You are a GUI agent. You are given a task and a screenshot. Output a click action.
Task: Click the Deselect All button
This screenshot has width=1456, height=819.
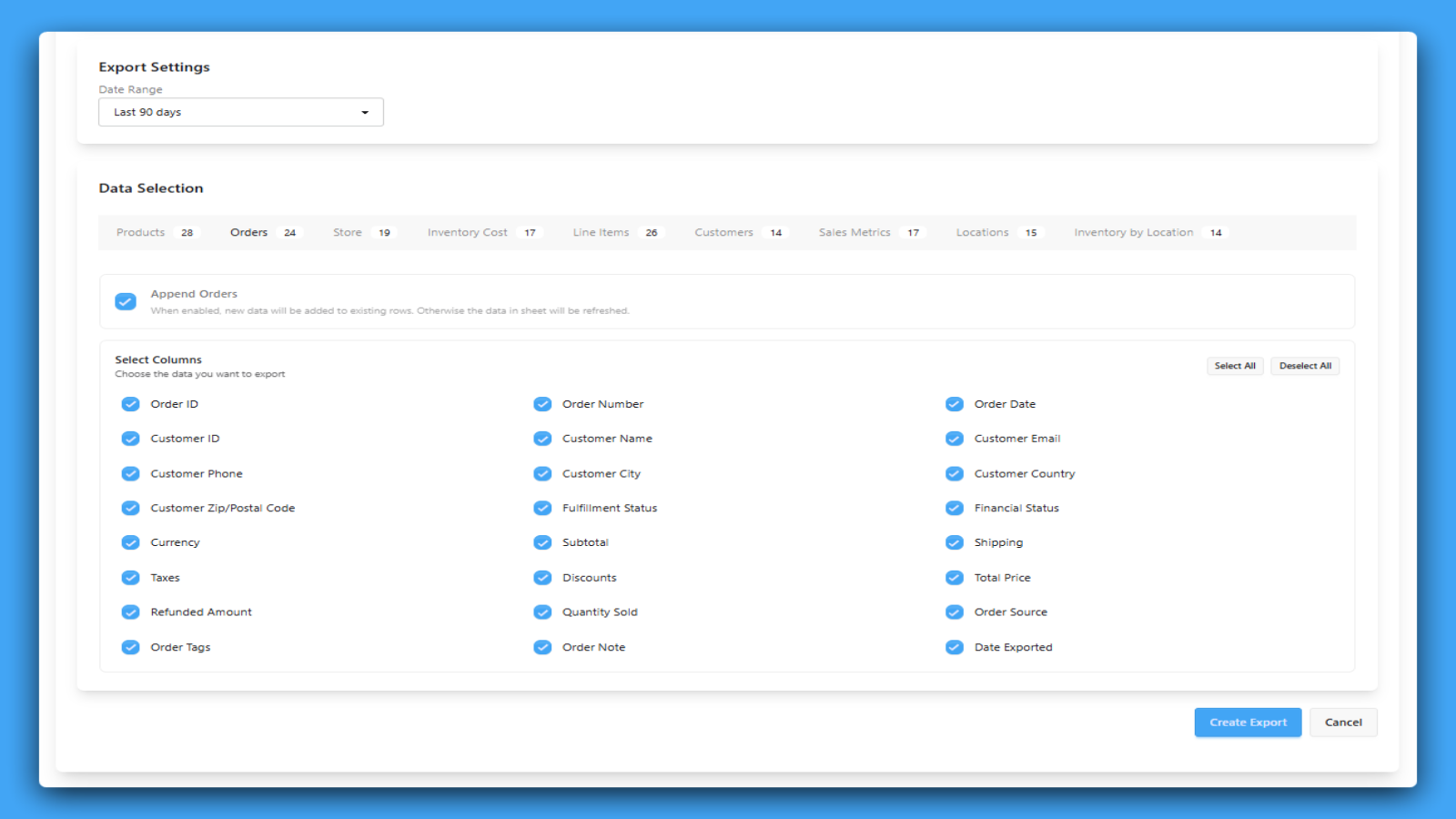(x=1305, y=365)
